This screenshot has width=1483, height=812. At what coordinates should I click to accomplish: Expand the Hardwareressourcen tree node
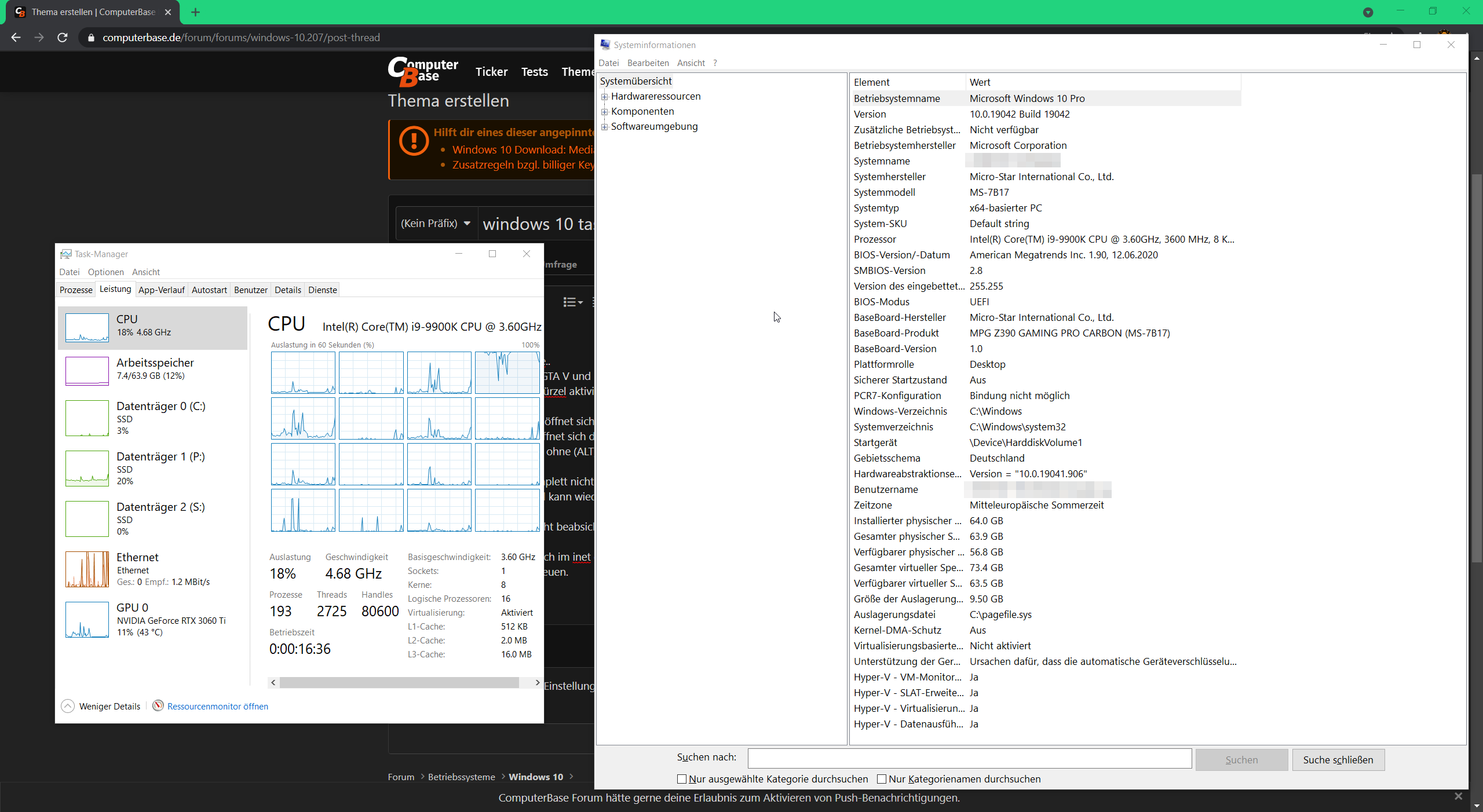pos(604,97)
